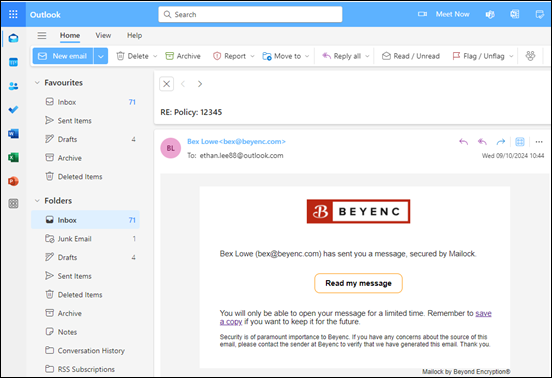Open the Calendar icon in sidebar
Image resolution: width=552 pixels, height=378 pixels.
point(13,62)
